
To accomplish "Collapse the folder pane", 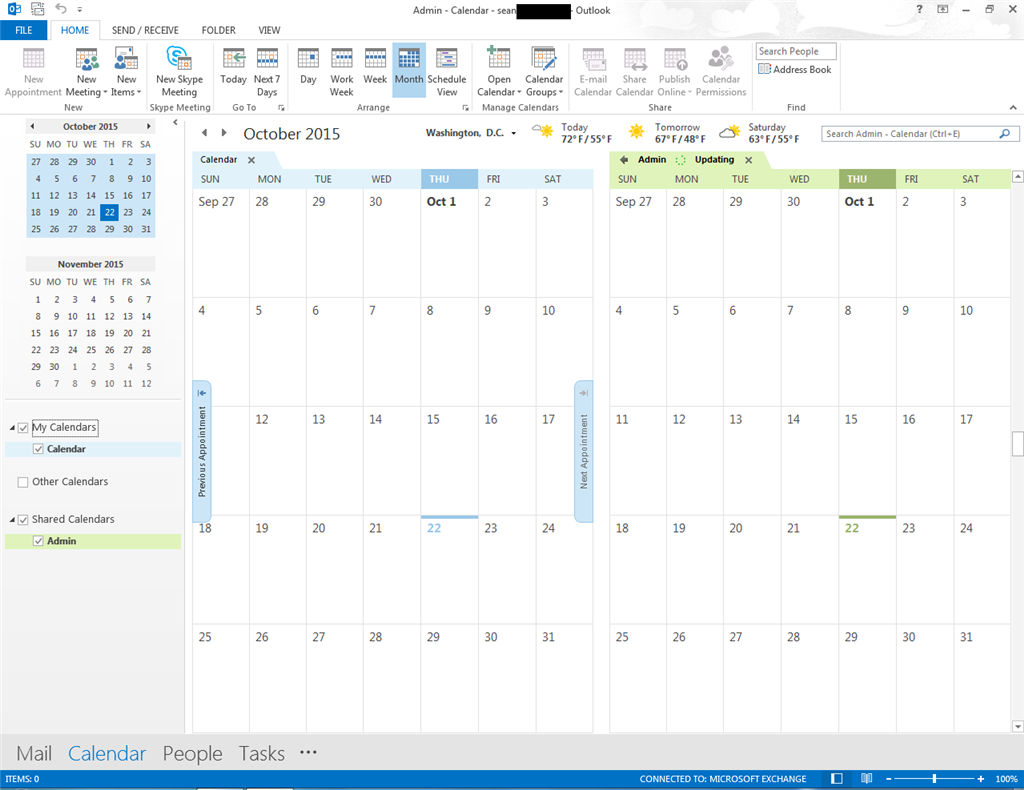I will pos(175,122).
